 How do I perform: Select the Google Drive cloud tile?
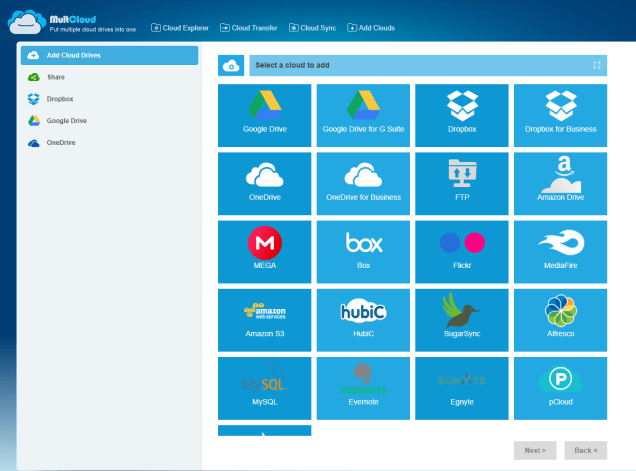click(263, 116)
